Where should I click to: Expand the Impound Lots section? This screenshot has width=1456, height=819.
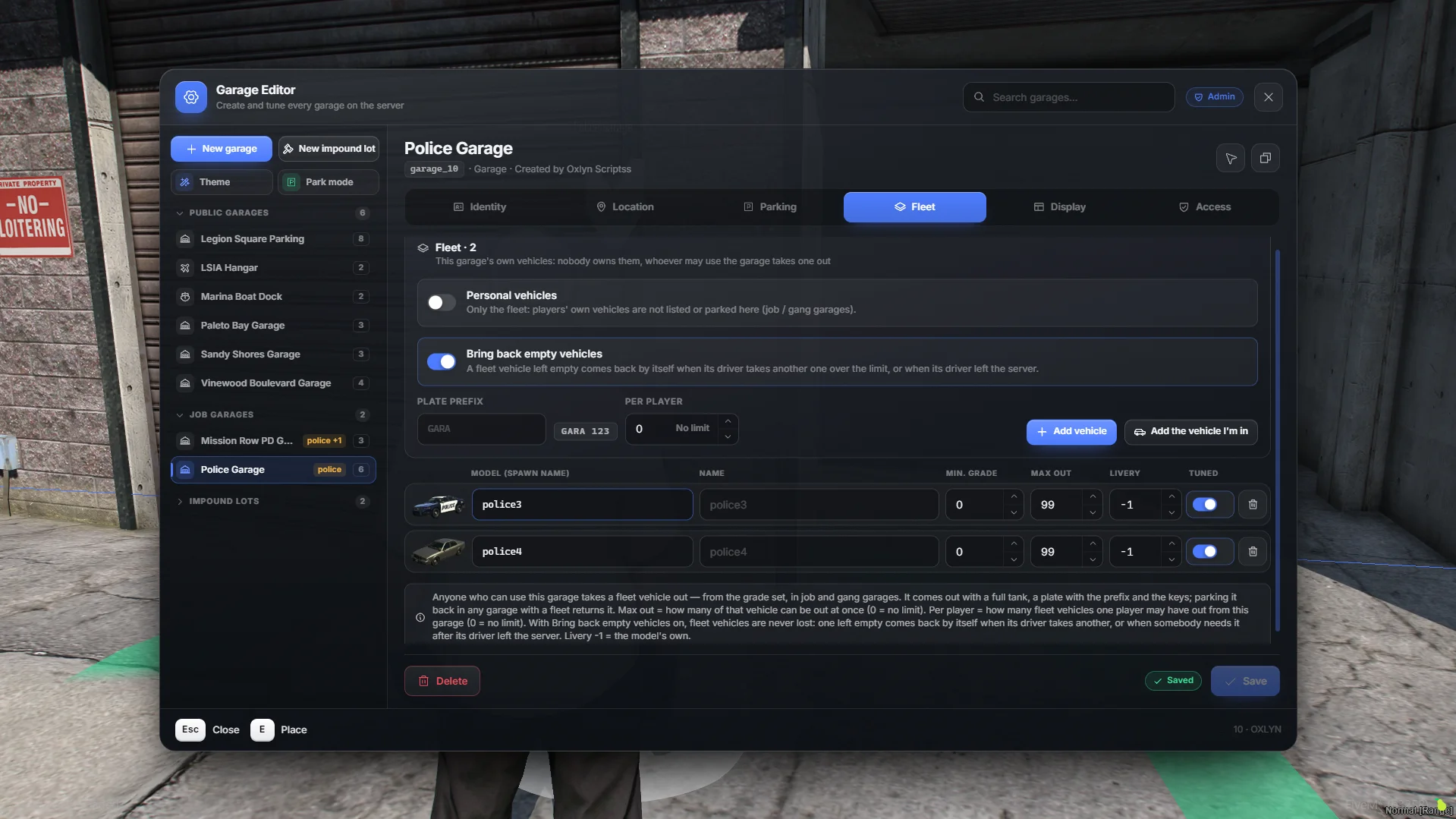(180, 502)
